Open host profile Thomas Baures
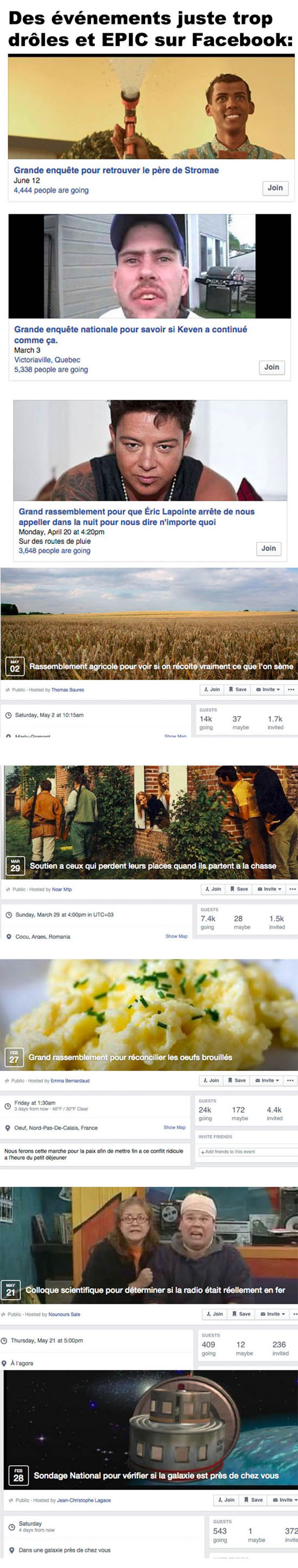The image size is (298, 1568). tap(68, 690)
